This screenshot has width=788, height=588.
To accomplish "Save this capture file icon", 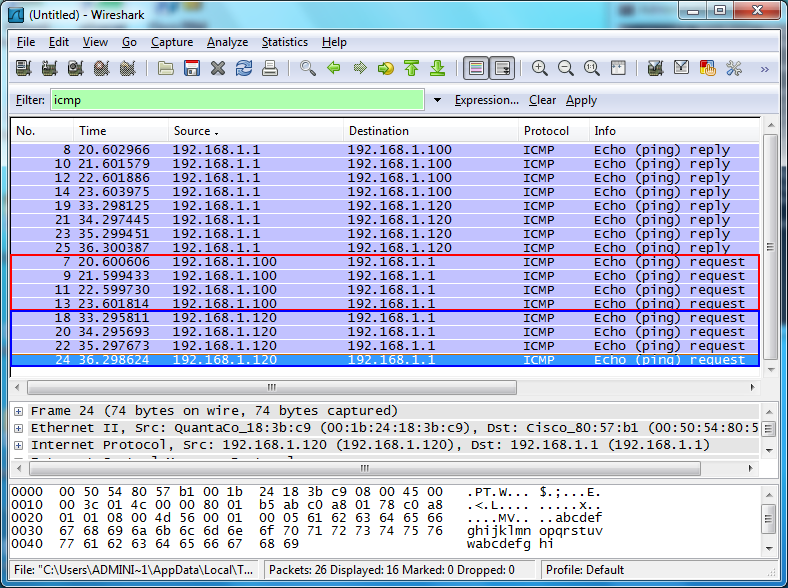I will [191, 68].
